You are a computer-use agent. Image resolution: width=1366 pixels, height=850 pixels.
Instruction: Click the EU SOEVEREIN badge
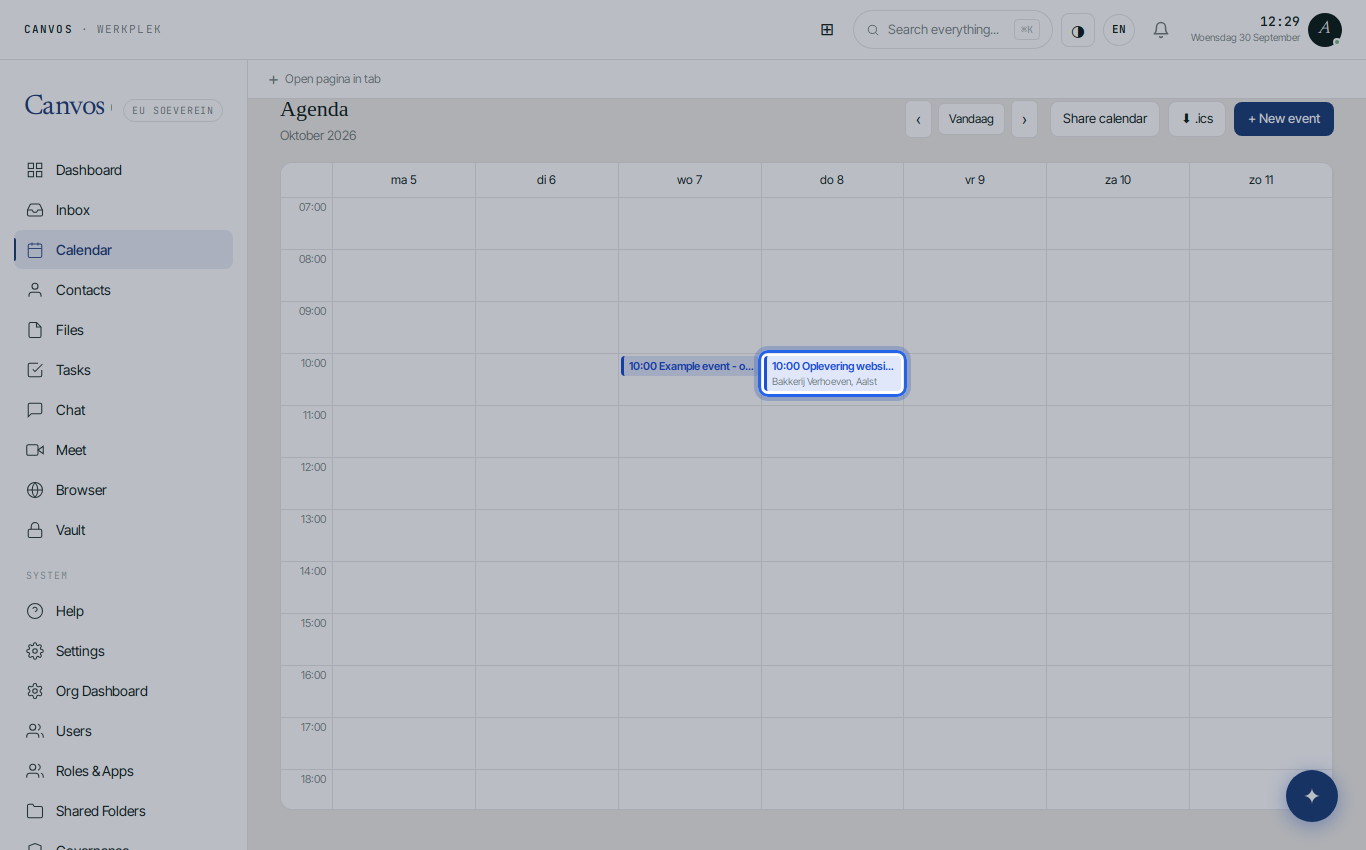[x=173, y=110]
